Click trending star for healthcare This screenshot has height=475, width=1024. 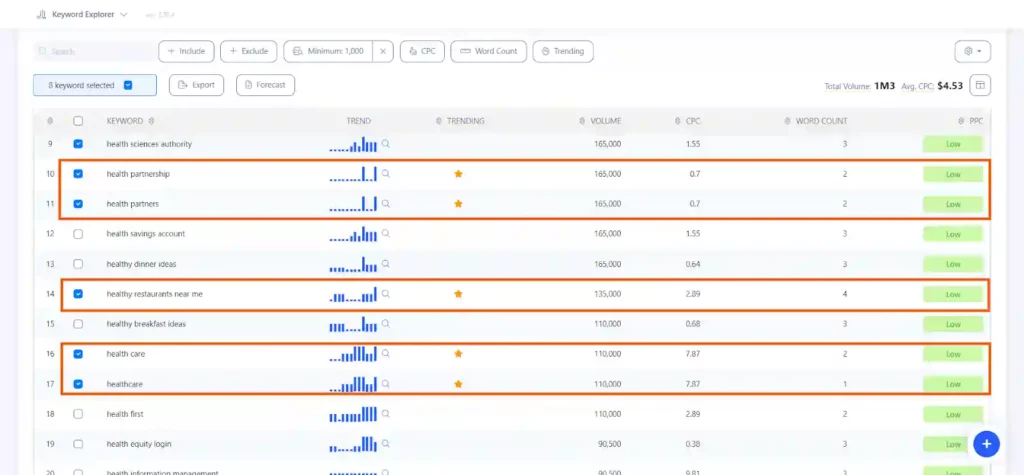[458, 384]
